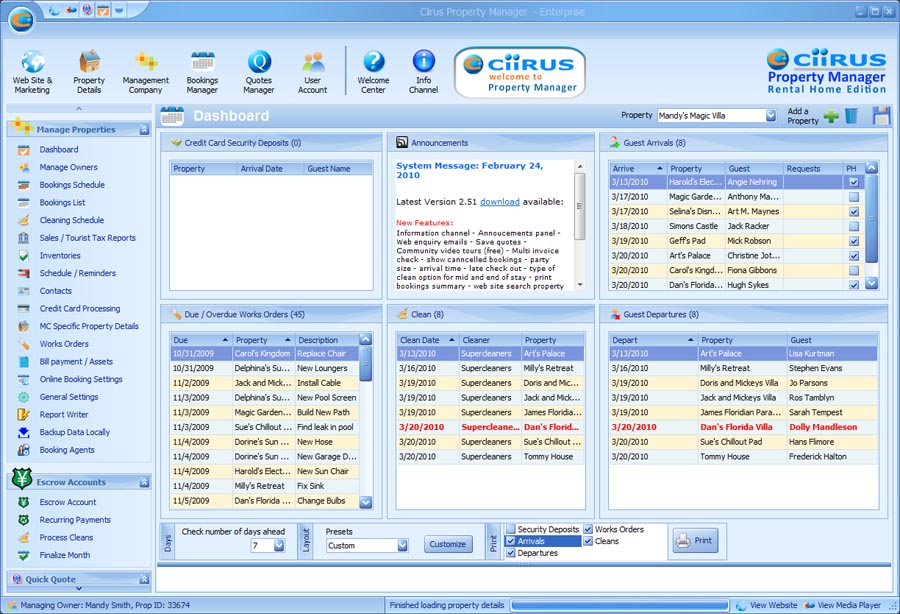The width and height of the screenshot is (900, 614).
Task: Open the Property selector dropdown
Action: coord(770,116)
